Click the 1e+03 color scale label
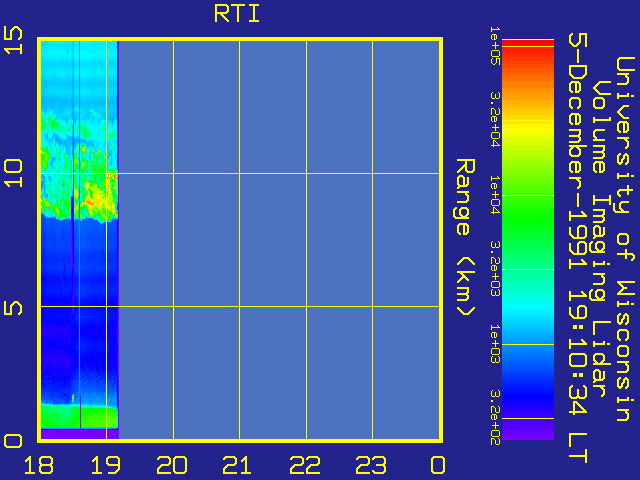This screenshot has width=640, height=480. 495,344
